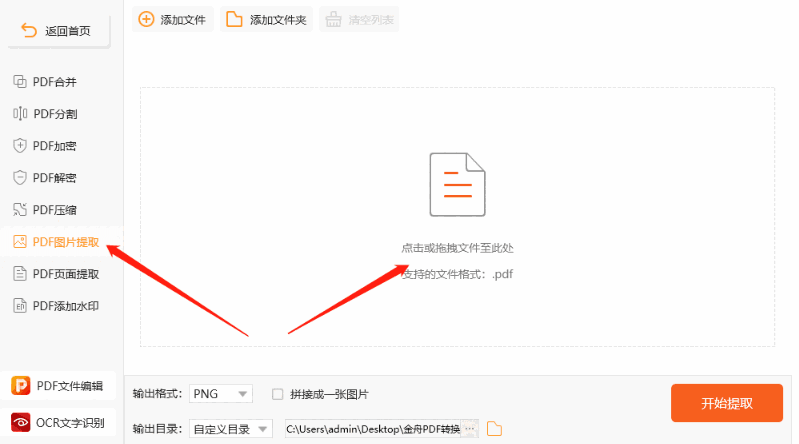Click the PDF页面提取 page icon

19,274
